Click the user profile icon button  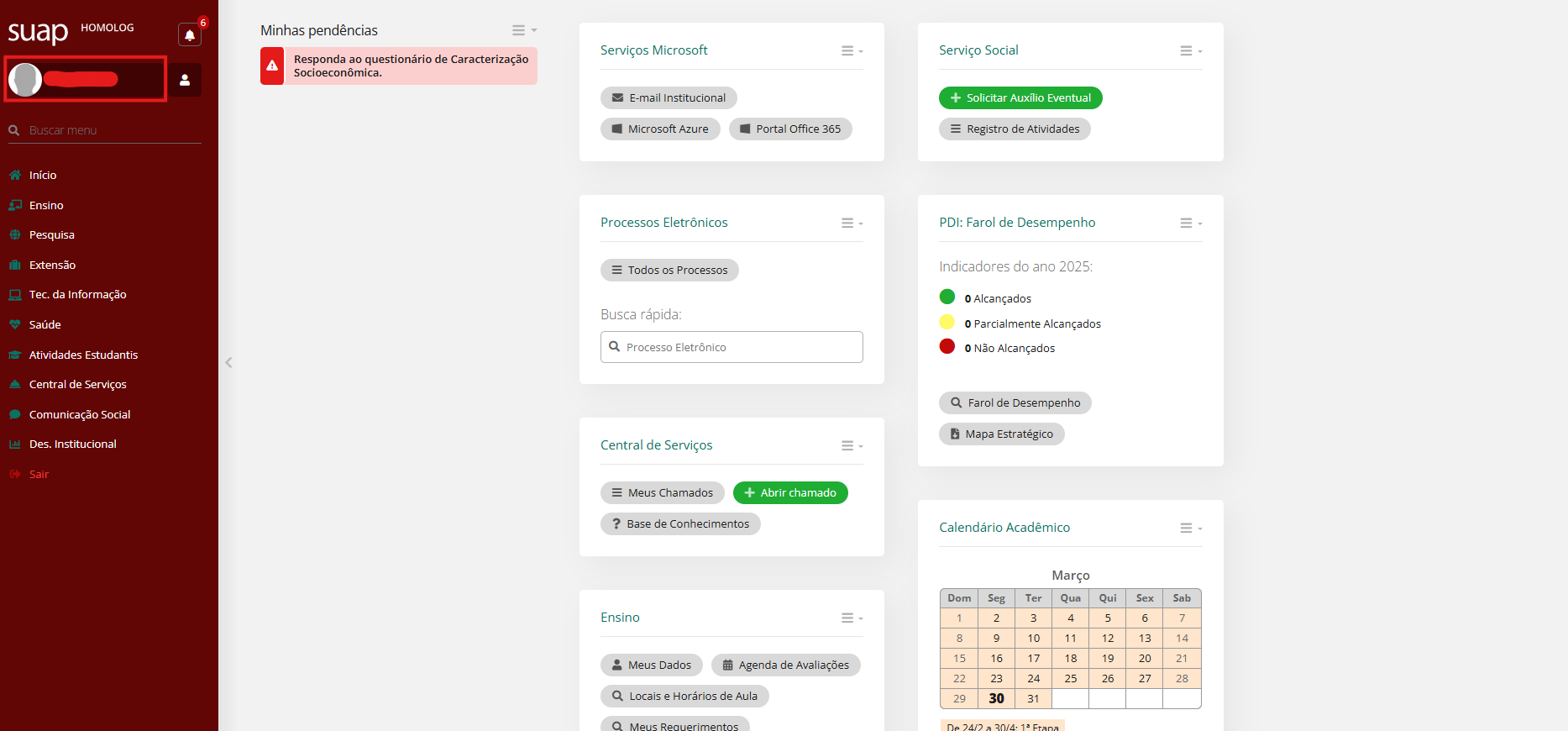(185, 80)
